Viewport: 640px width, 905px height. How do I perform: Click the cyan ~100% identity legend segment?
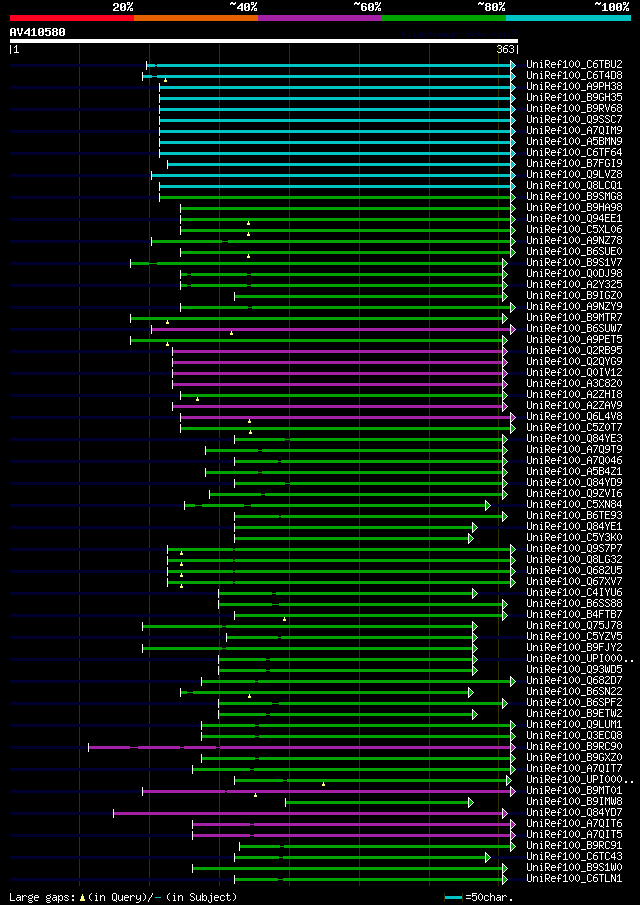(568, 18)
